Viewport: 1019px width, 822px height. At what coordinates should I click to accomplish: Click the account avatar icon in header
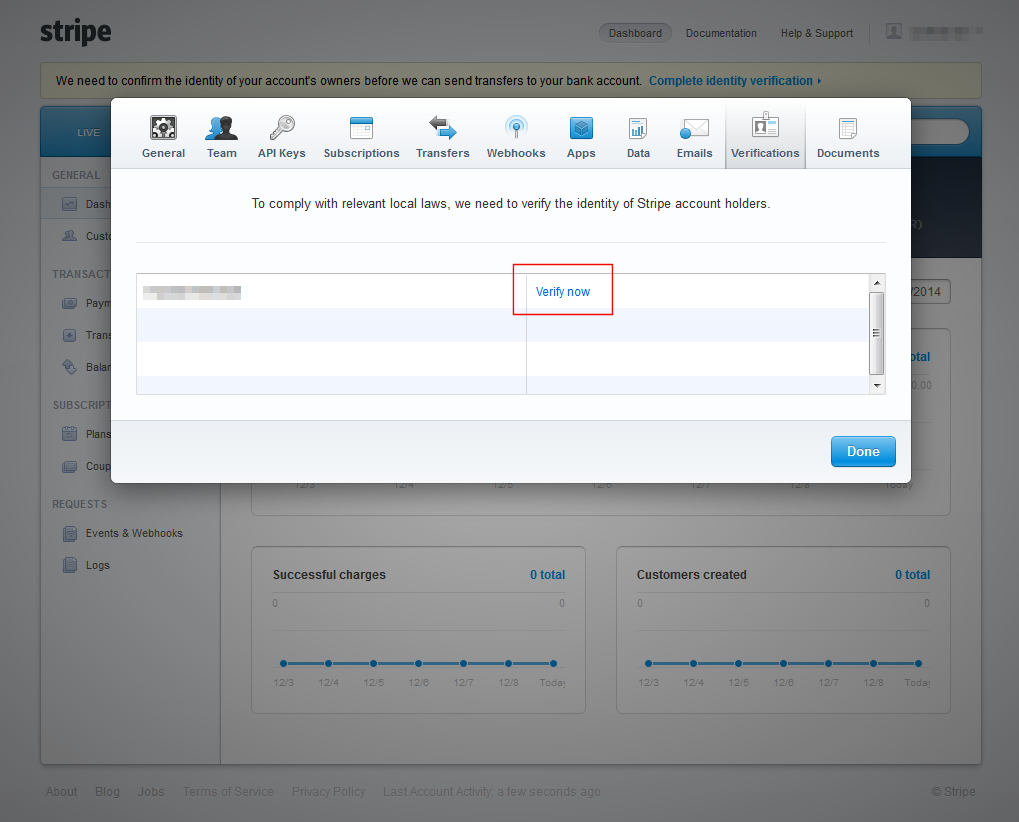(x=894, y=31)
